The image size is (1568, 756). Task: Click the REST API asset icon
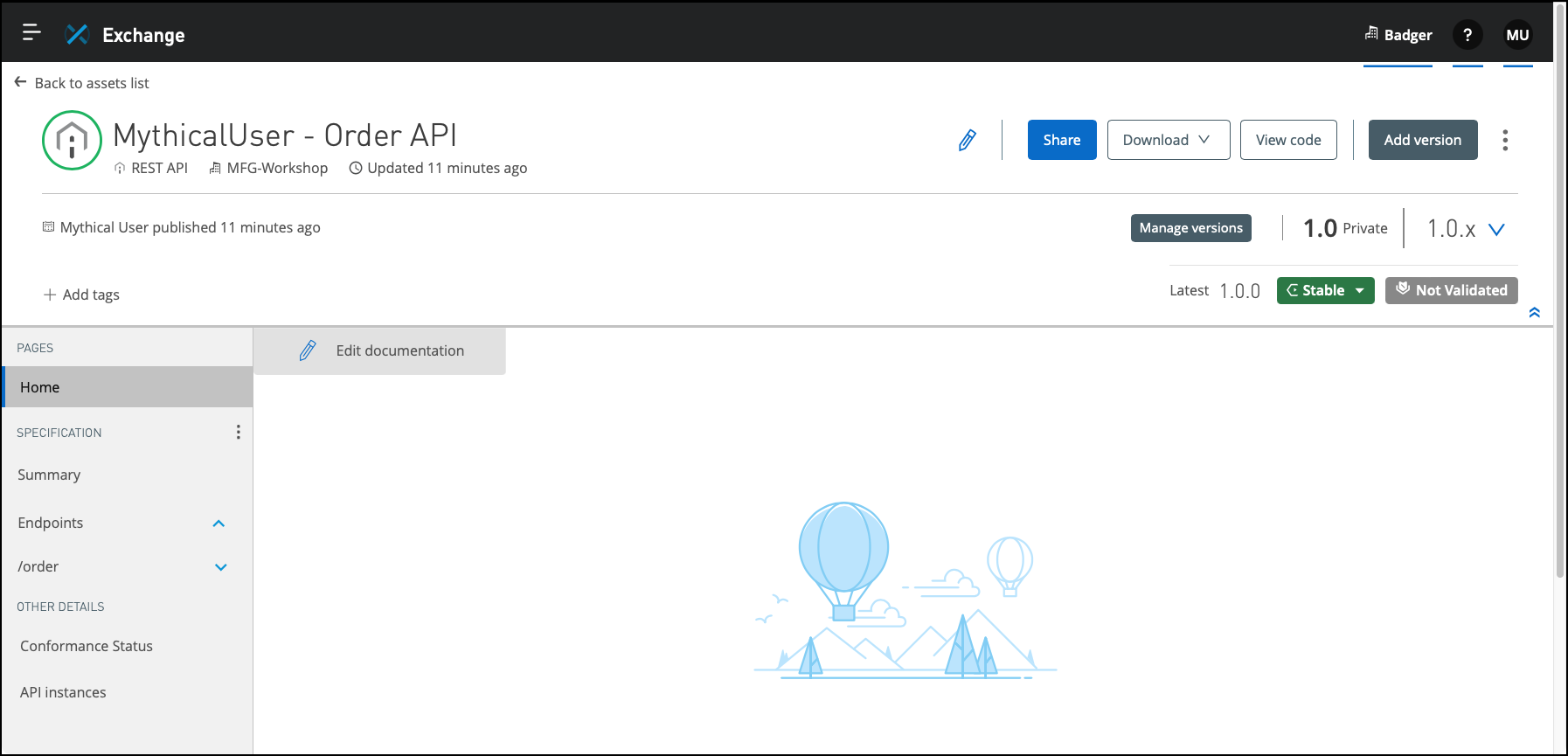coord(72,140)
